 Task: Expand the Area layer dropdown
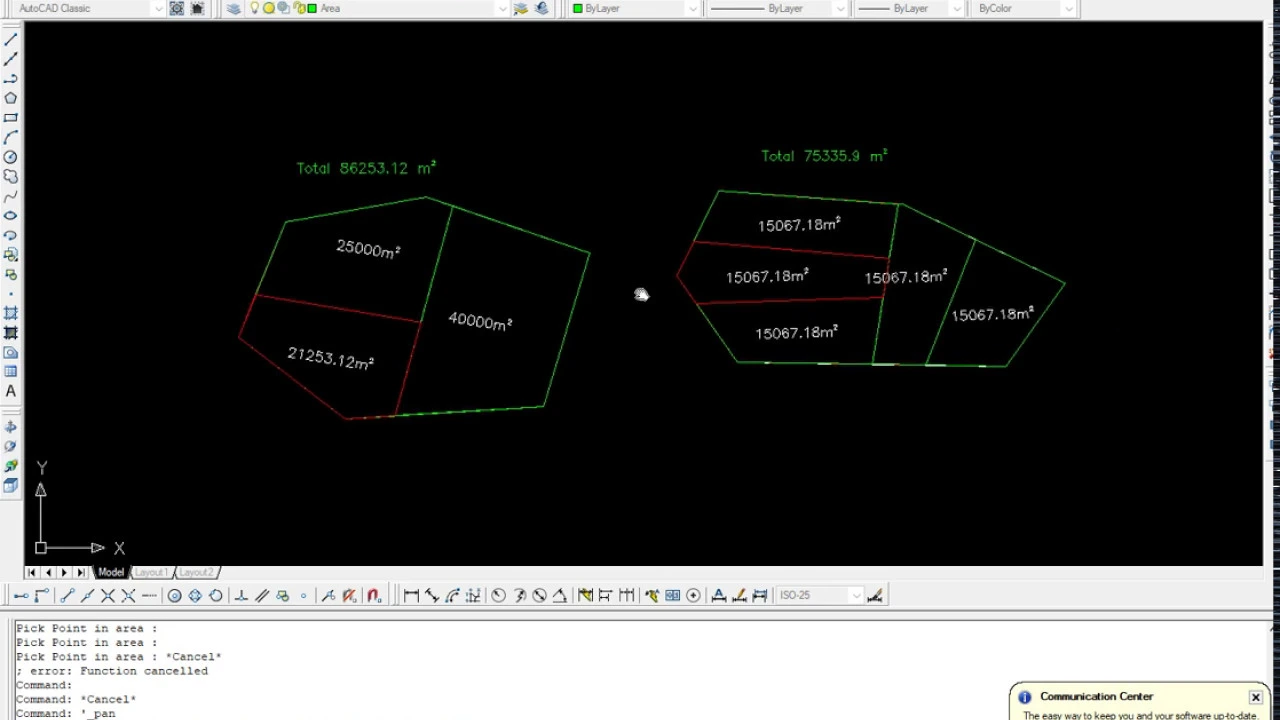(x=502, y=8)
